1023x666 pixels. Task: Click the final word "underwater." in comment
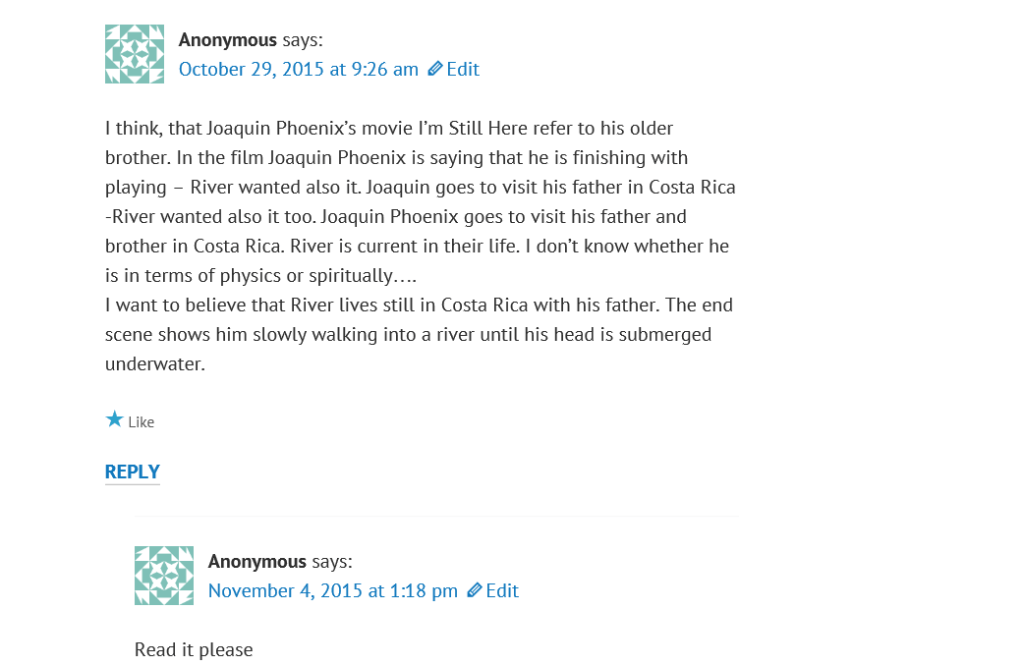[155, 364]
